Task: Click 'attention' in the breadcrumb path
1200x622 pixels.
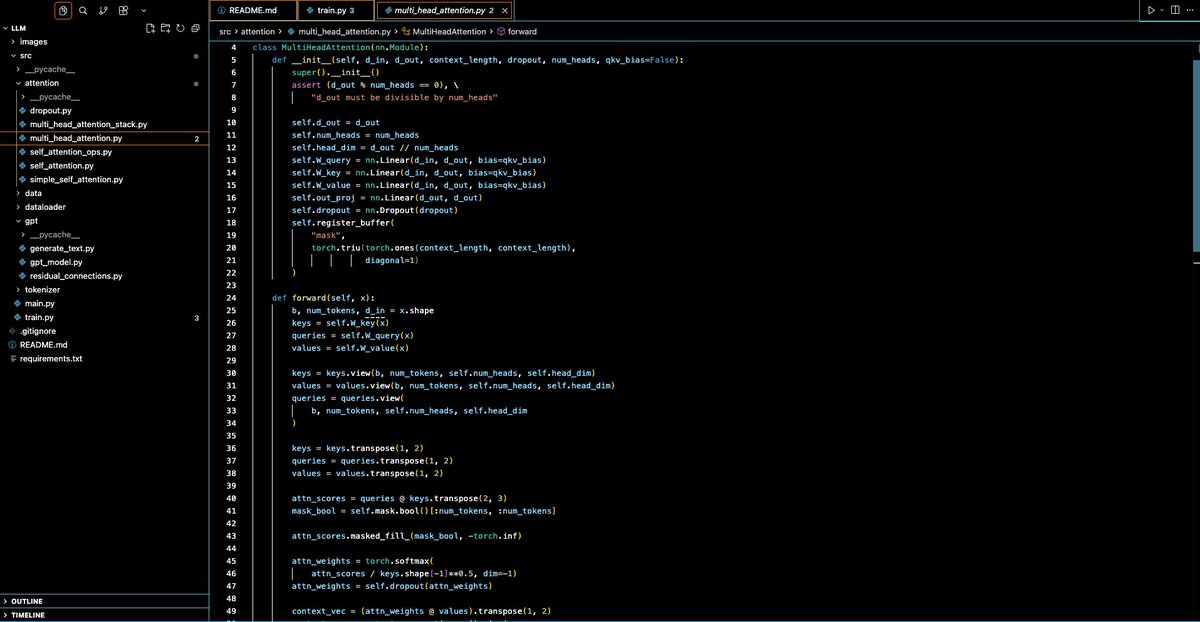Action: click(258, 32)
